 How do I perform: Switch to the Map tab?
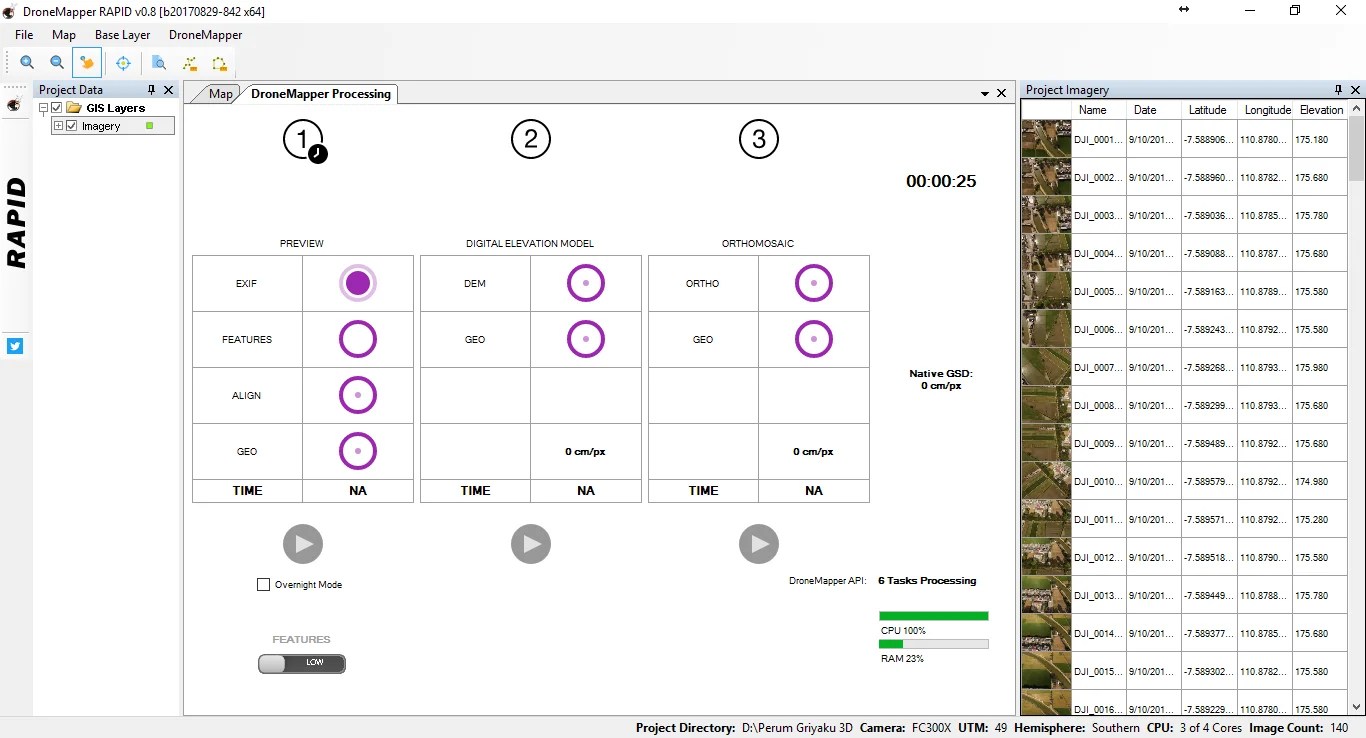pos(220,93)
